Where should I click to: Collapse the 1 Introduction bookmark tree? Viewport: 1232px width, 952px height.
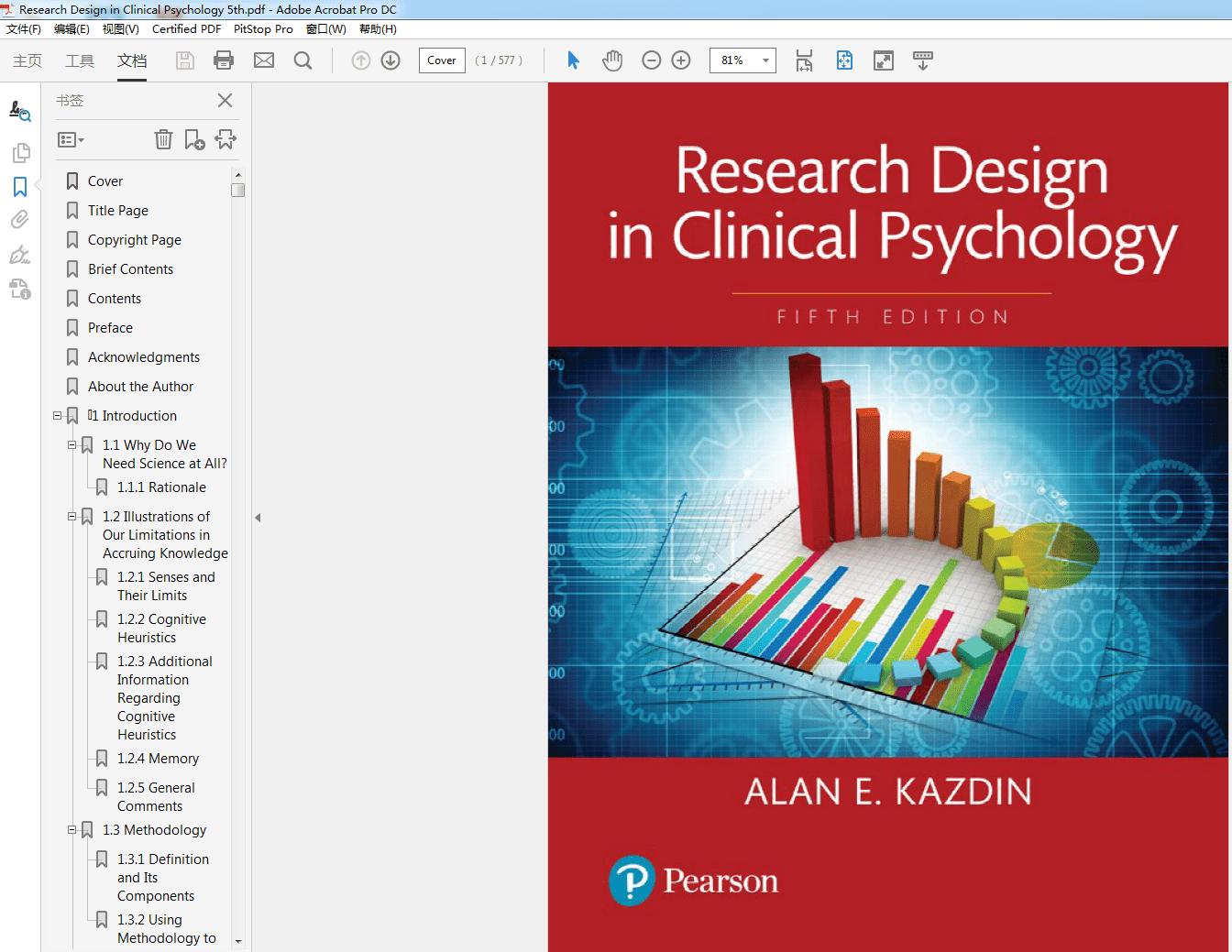pos(57,416)
